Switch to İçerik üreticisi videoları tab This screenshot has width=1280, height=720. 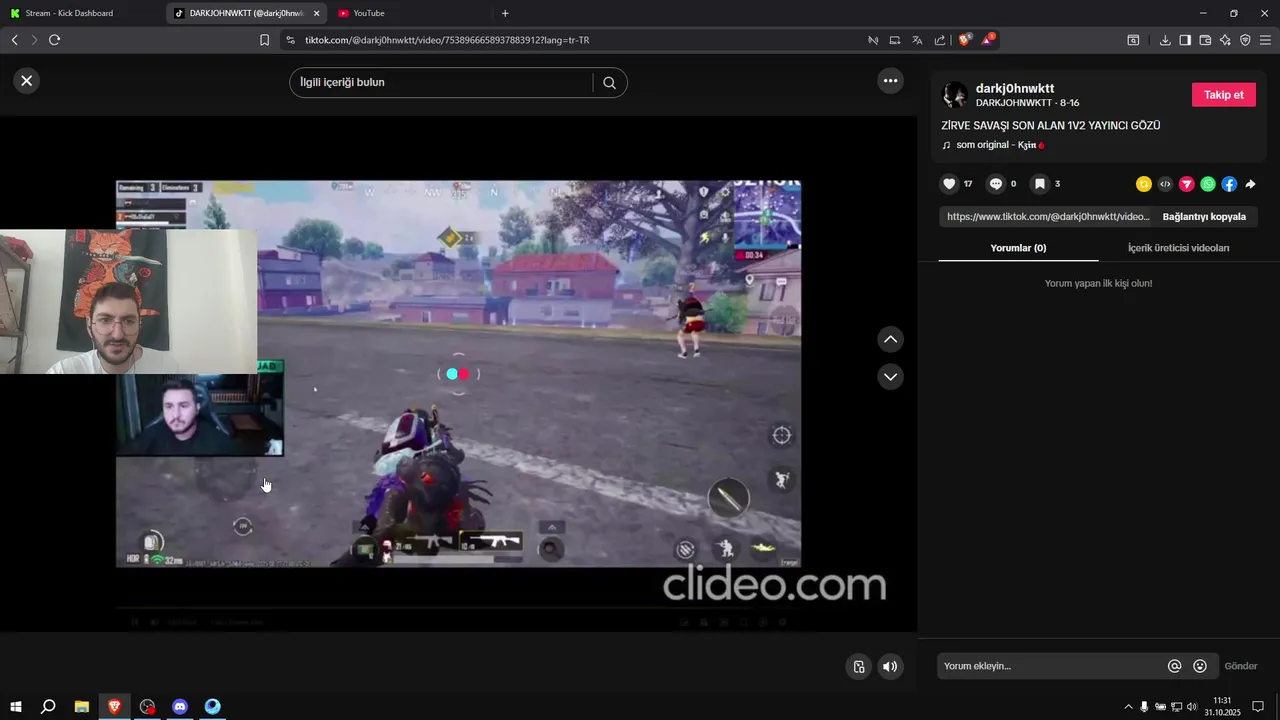pos(1178,248)
